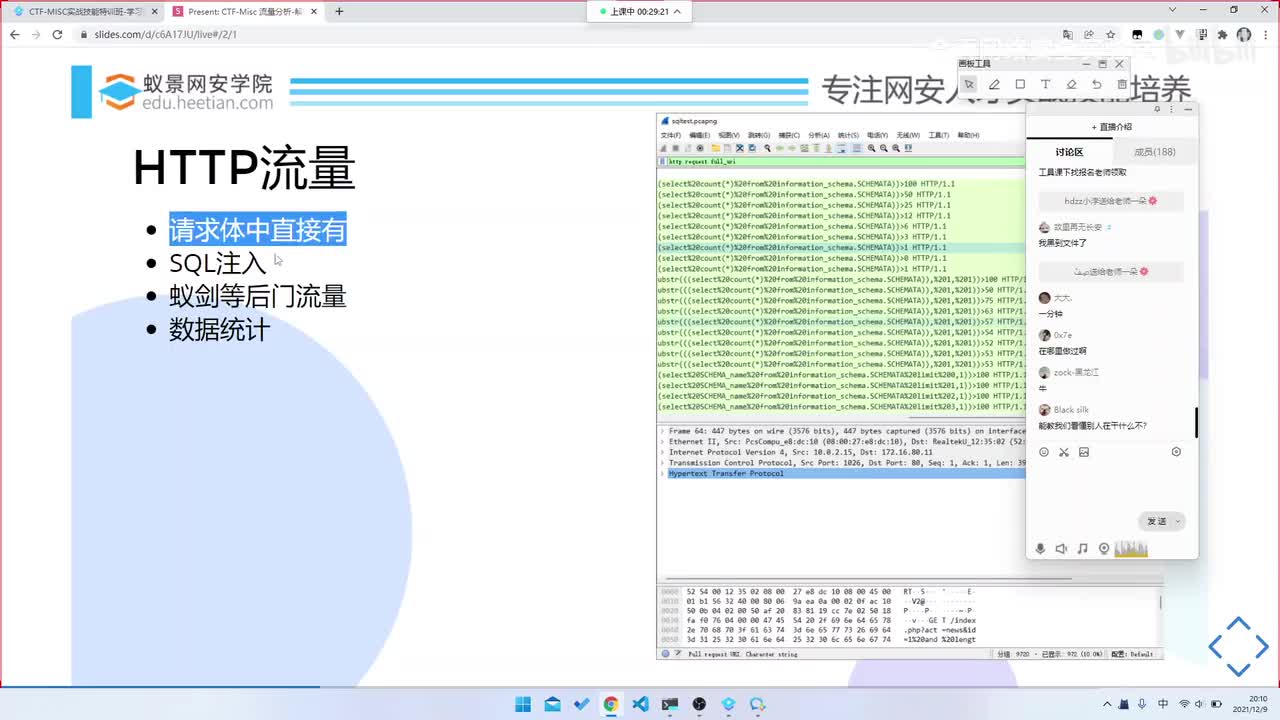The height and width of the screenshot is (720, 1280).
Task: Open Visual Studio Code from taskbar
Action: (640, 704)
